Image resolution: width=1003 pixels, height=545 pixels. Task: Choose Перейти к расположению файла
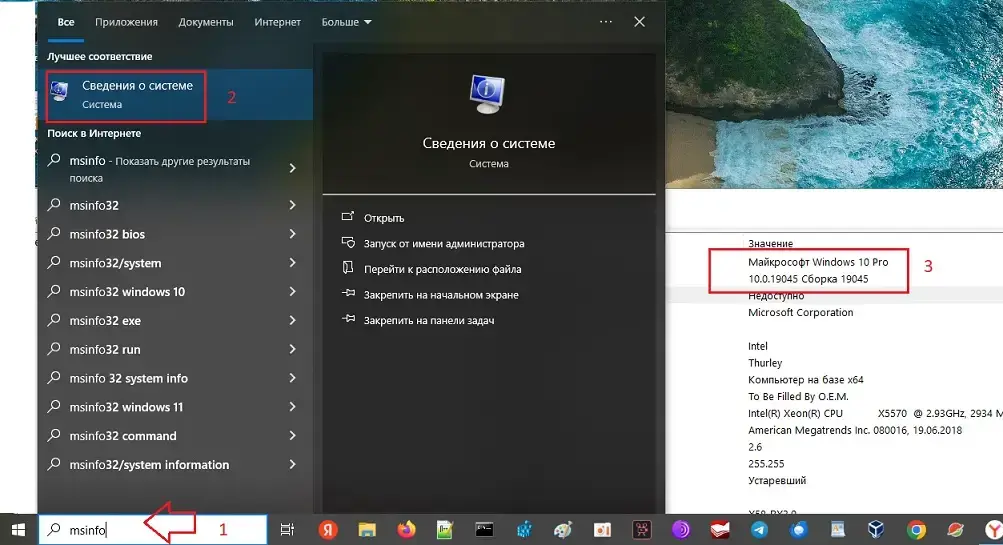point(443,269)
